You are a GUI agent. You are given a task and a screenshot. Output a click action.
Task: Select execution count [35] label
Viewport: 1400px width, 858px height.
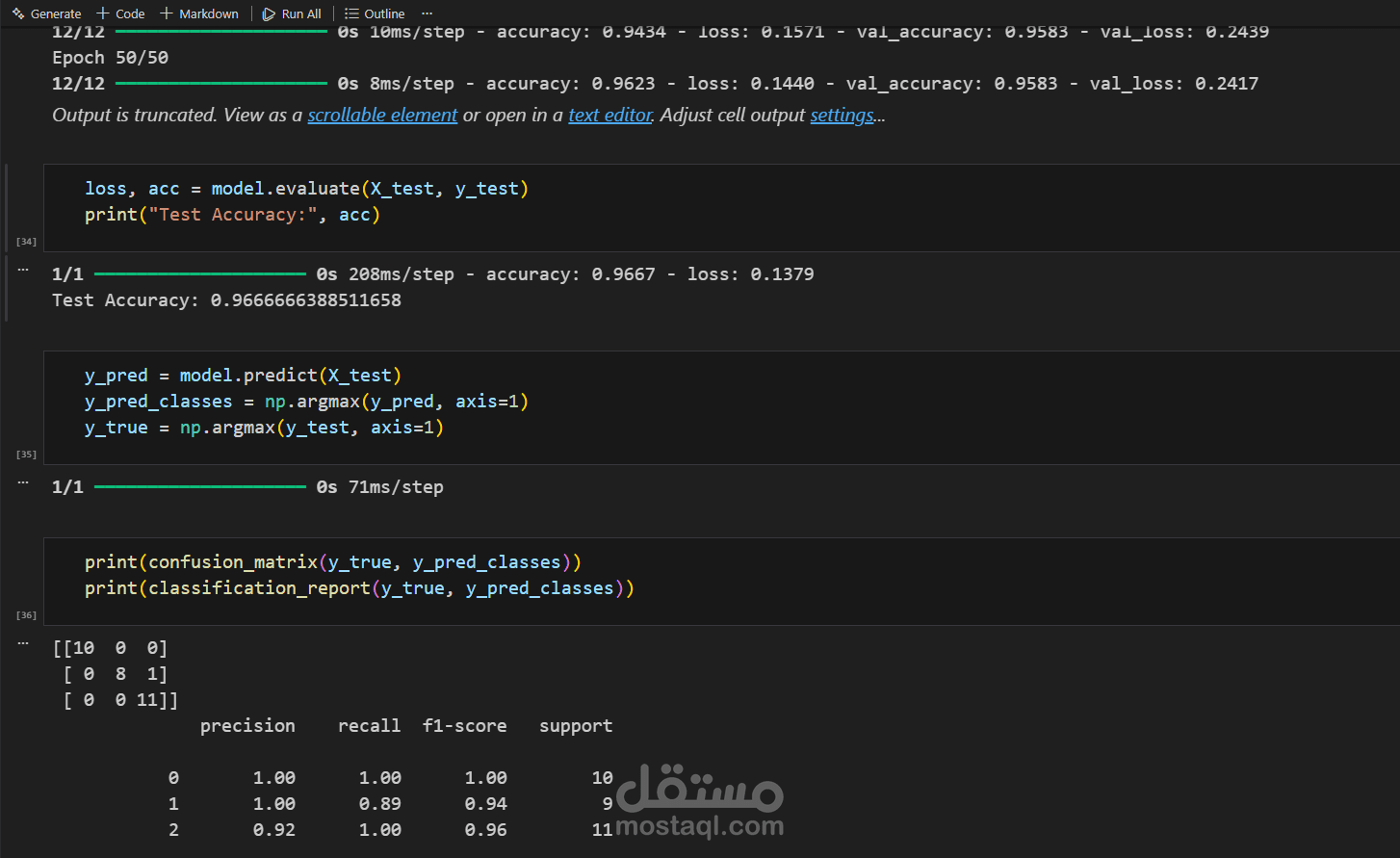click(x=26, y=454)
